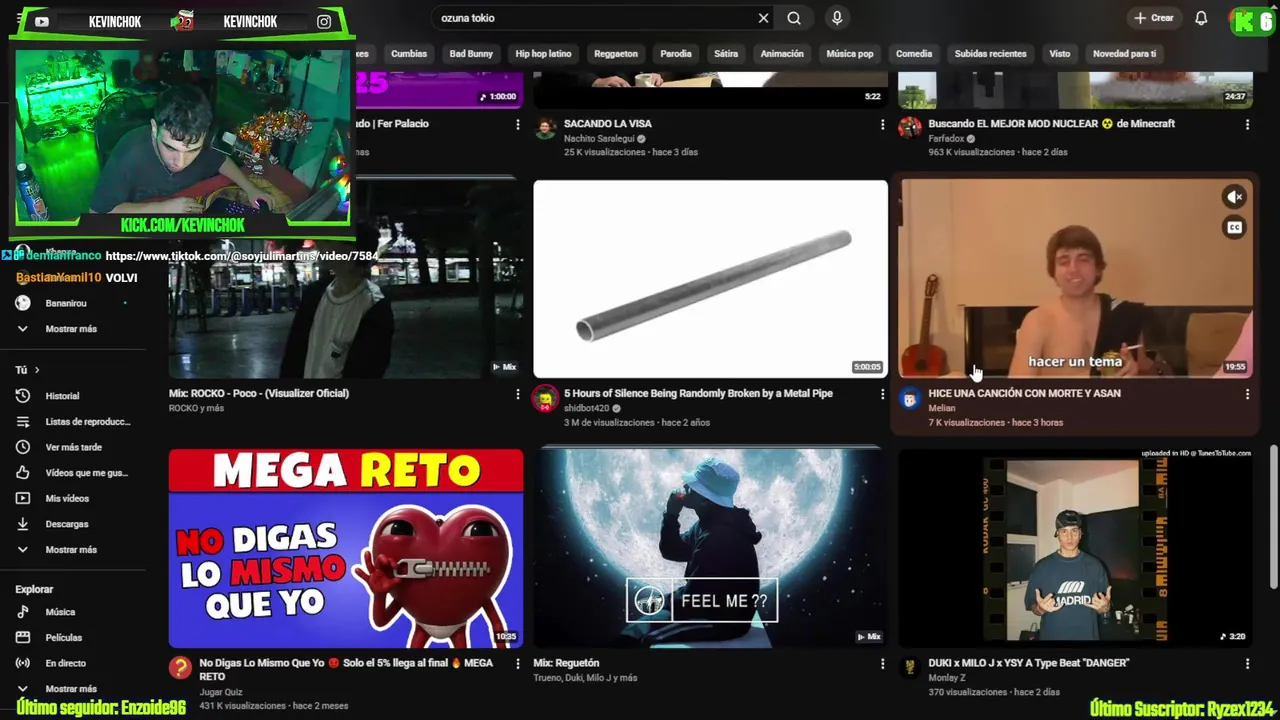Open the Tú section chevron
The height and width of the screenshot is (720, 1280).
(x=37, y=370)
